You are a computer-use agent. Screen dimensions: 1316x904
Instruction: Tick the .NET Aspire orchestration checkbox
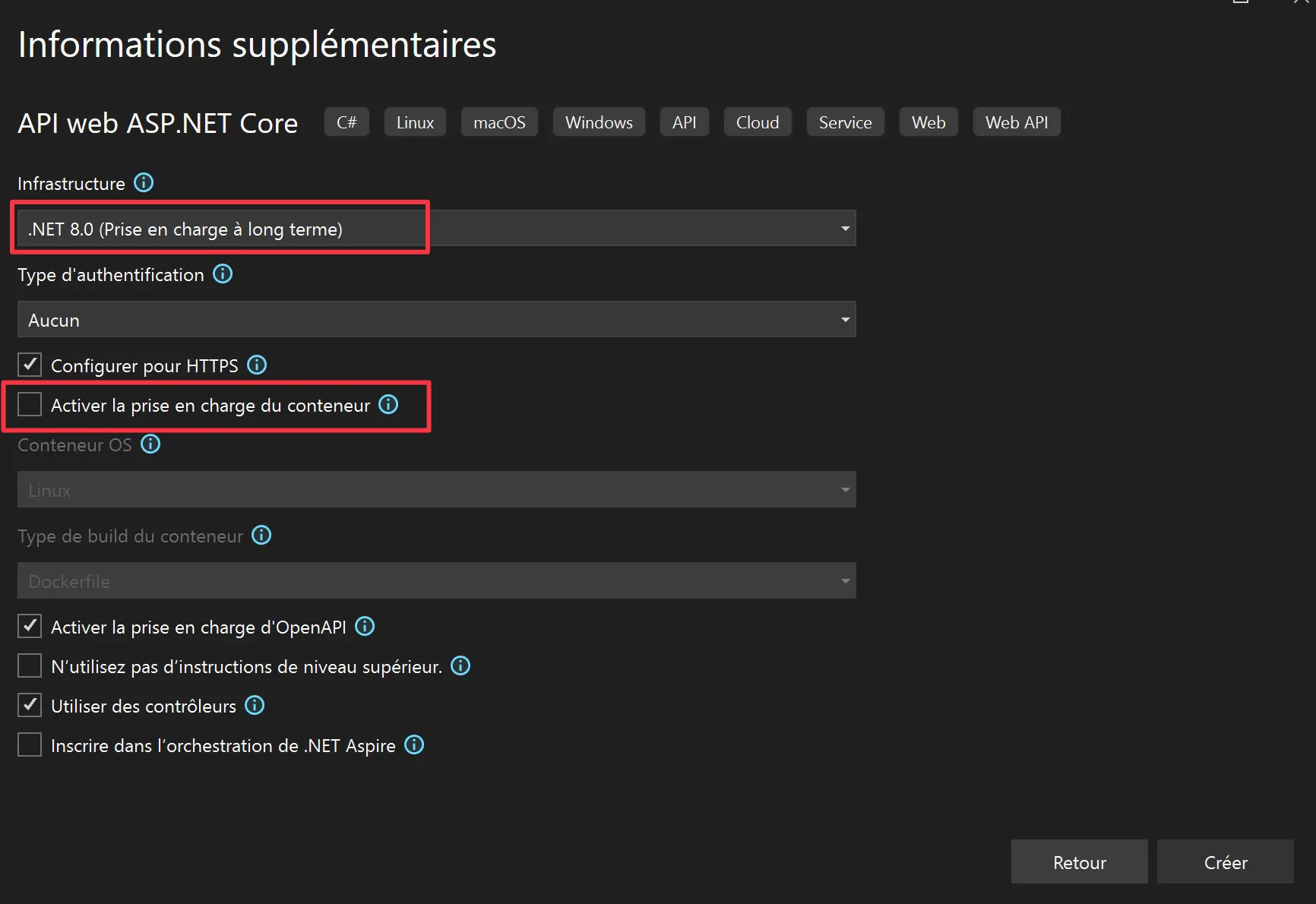[x=30, y=745]
